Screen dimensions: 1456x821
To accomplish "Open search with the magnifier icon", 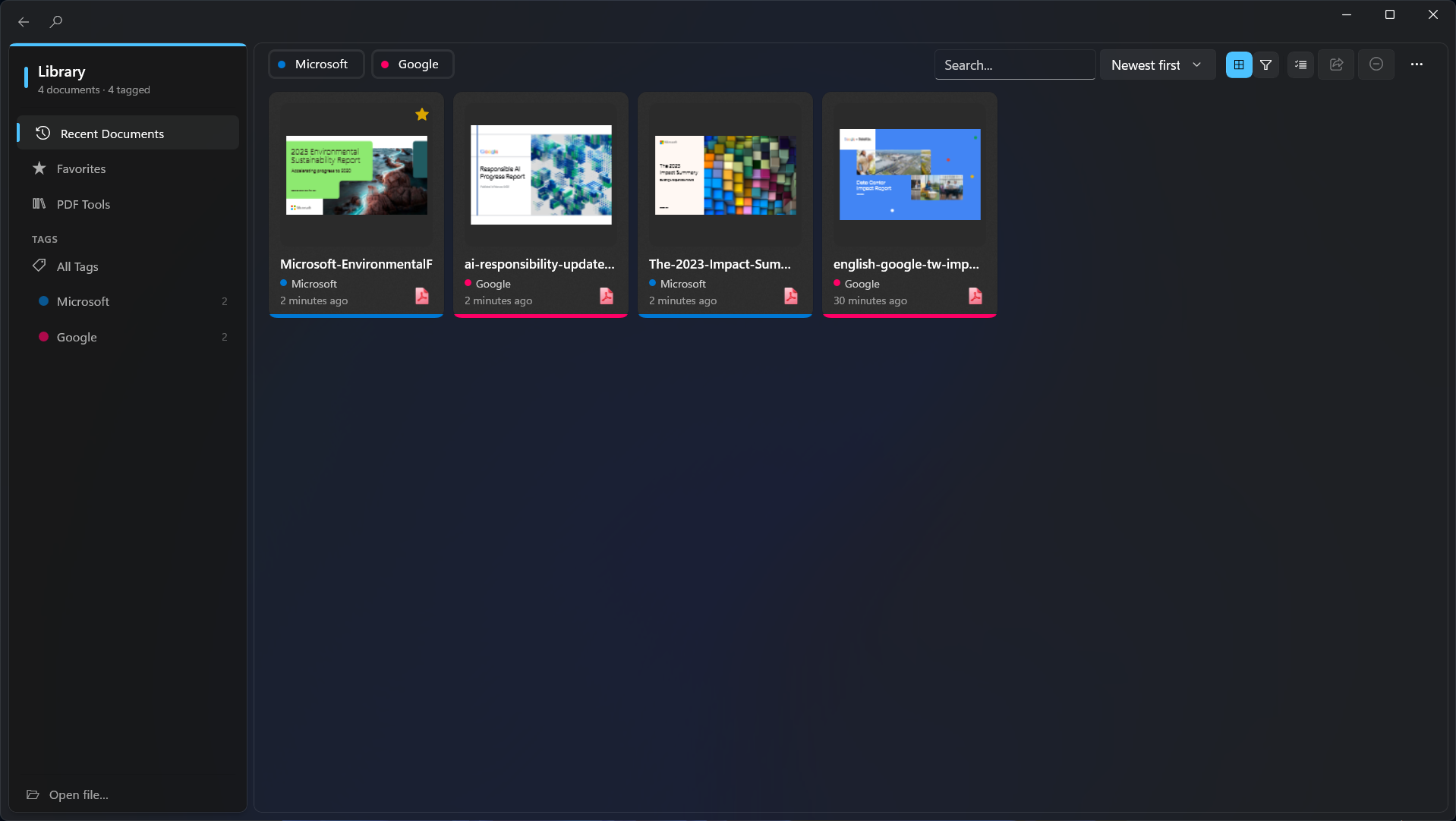I will click(56, 22).
